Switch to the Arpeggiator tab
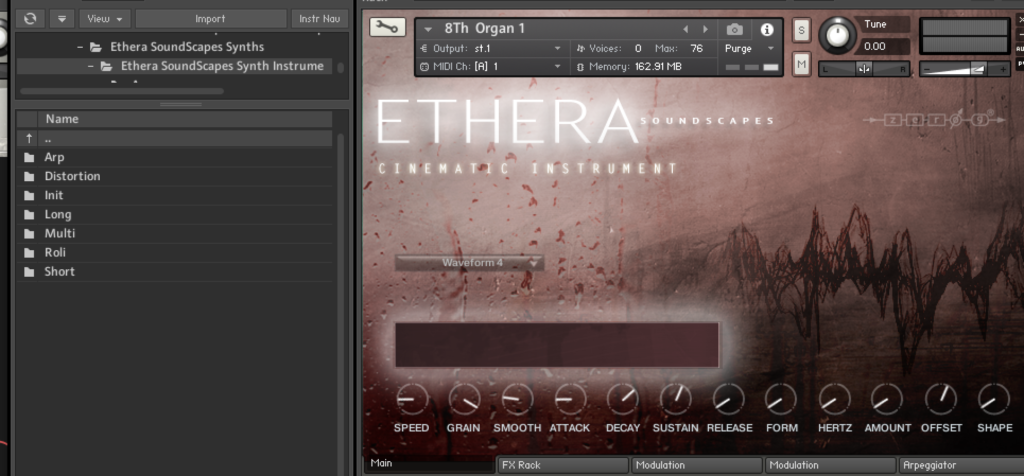The image size is (1024, 476). point(961,465)
